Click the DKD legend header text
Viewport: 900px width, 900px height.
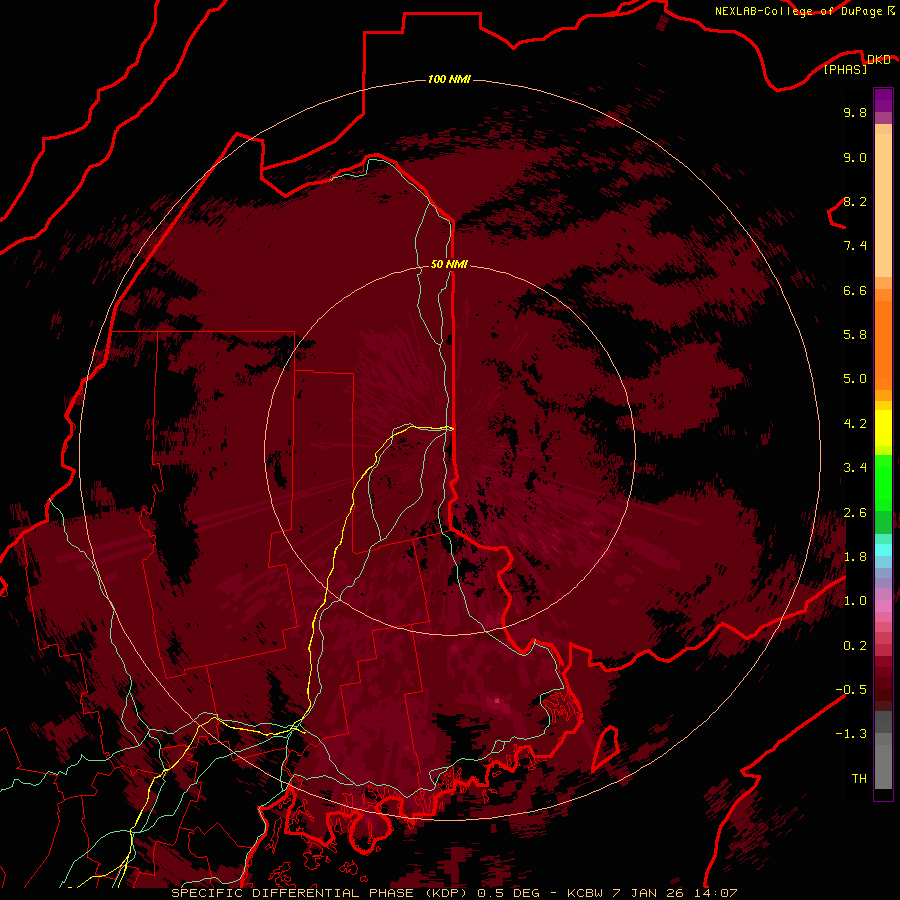coord(878,60)
